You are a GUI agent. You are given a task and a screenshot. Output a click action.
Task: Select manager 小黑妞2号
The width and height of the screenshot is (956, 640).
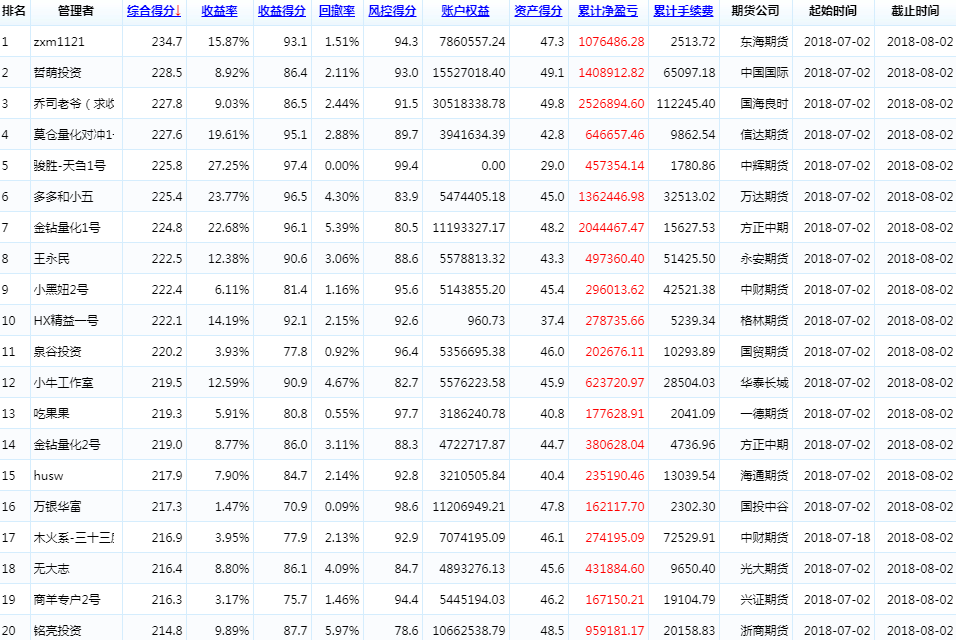click(61, 290)
